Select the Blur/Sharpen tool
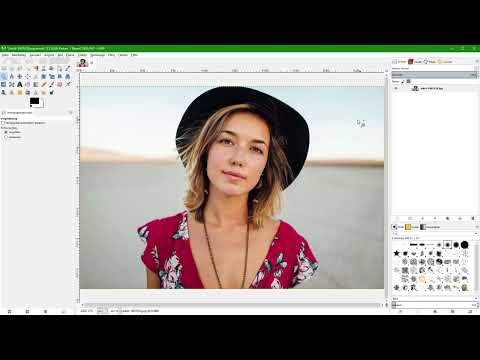This screenshot has height=360, width=480. coord(36,92)
